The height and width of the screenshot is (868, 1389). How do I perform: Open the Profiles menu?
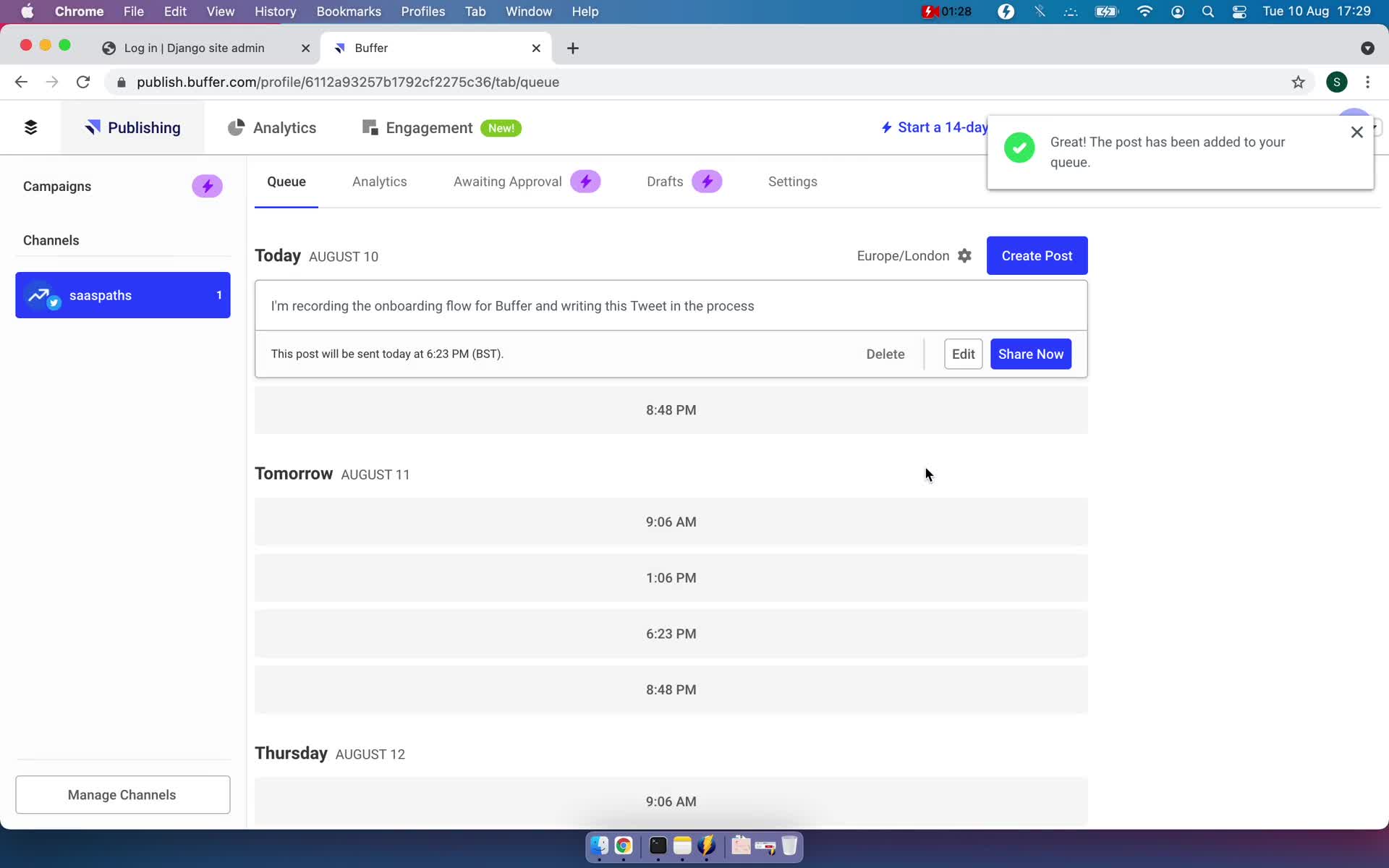click(422, 12)
